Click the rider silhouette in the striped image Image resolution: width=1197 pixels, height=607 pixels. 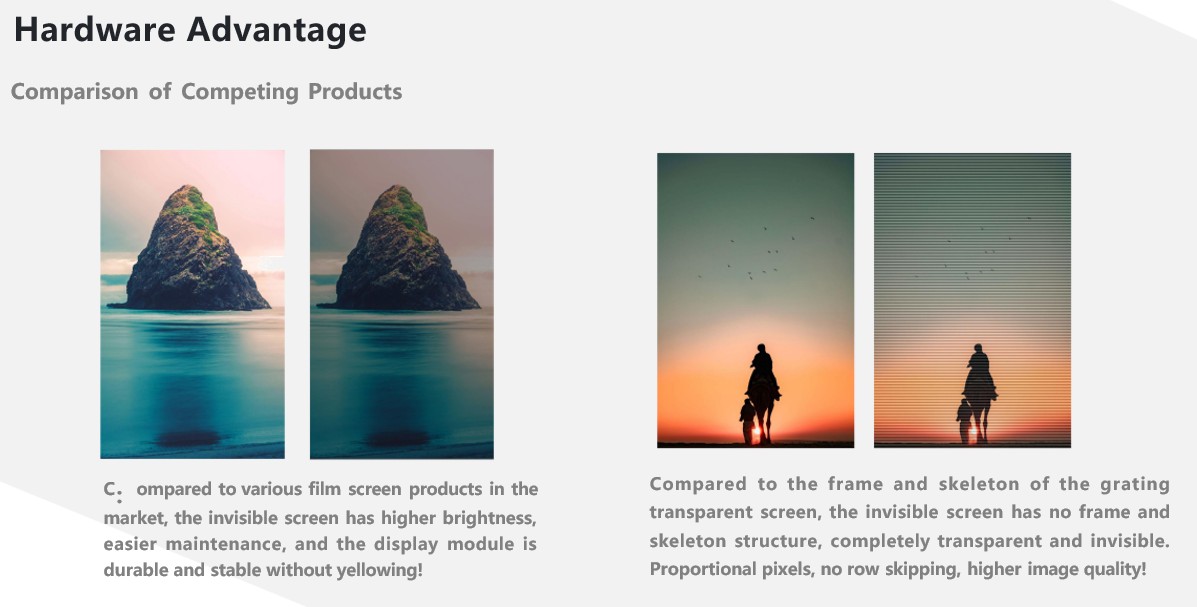978,393
